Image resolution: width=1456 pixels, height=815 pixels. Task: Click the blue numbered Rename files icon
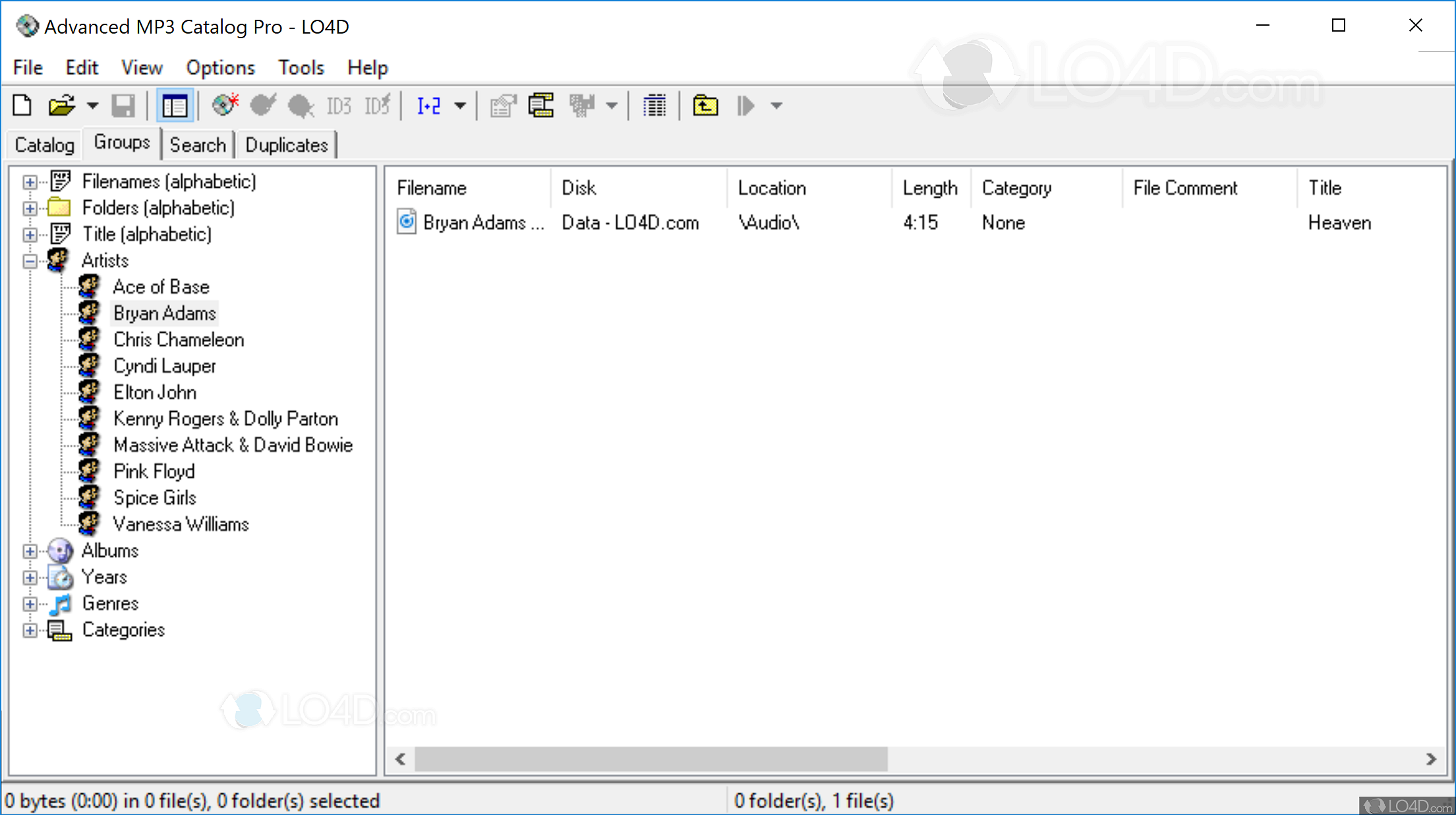[x=429, y=105]
